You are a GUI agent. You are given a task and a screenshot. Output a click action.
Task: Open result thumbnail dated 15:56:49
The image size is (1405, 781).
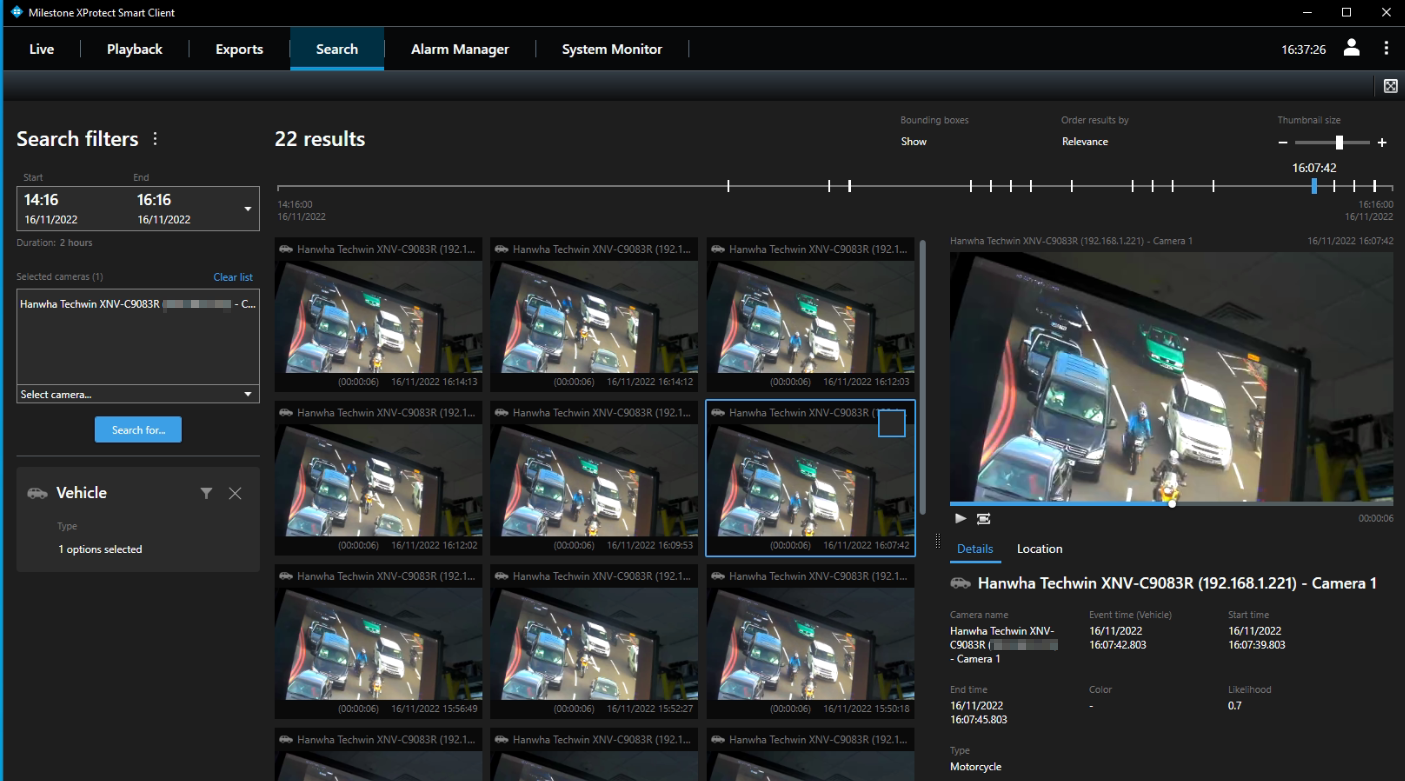coord(379,643)
